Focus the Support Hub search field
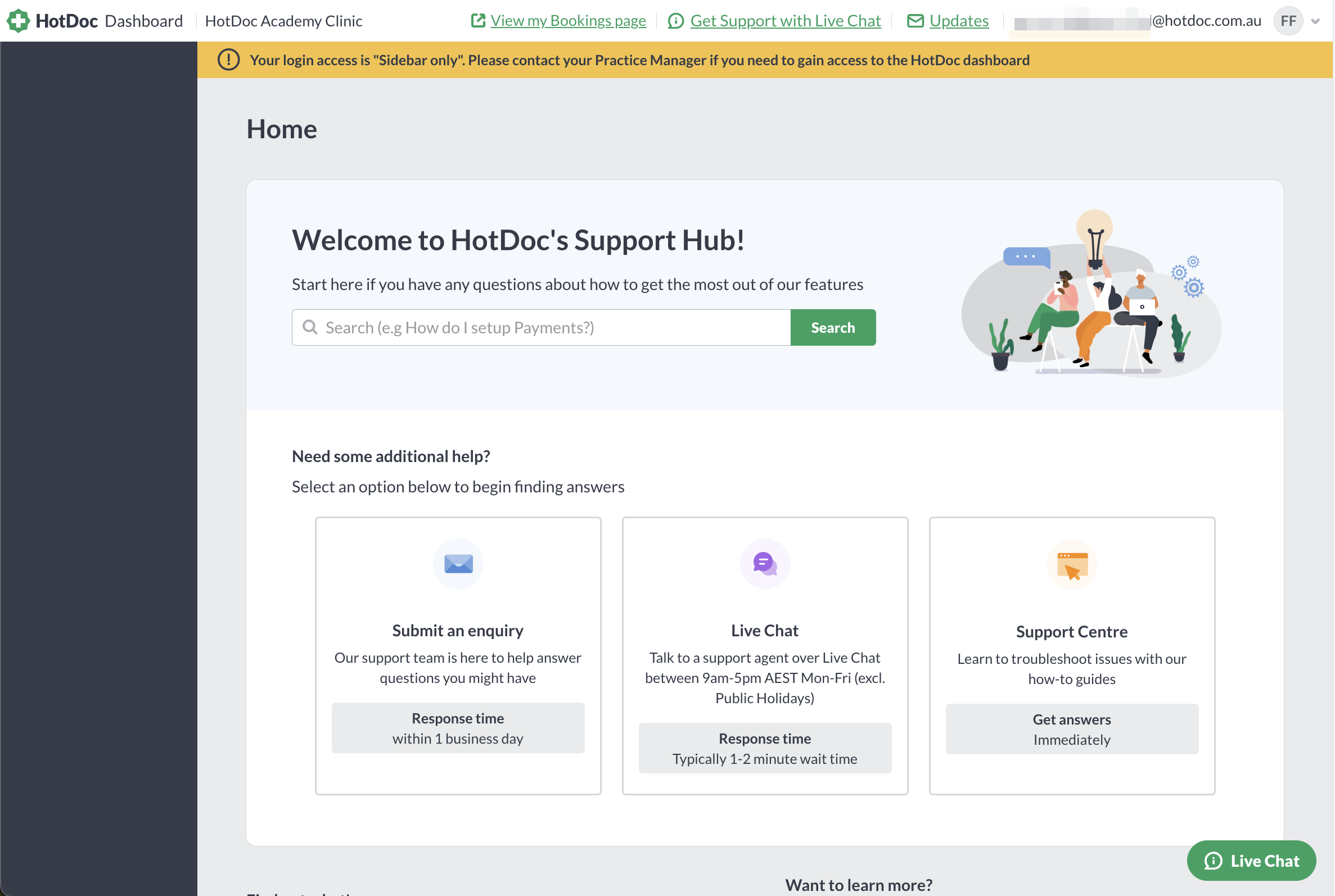This screenshot has height=896, width=1335. (x=541, y=328)
